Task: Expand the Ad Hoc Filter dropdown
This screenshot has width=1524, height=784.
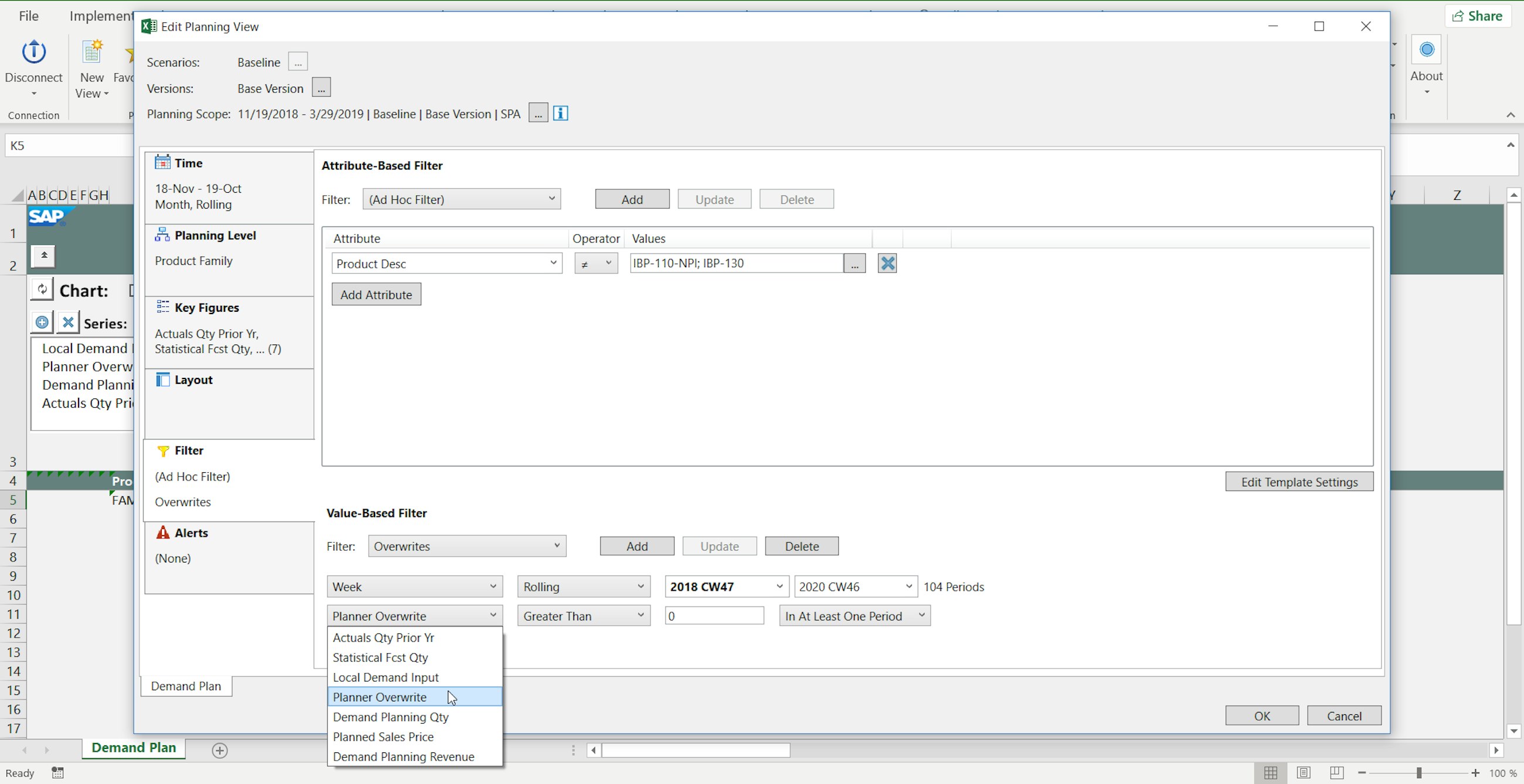Action: pos(461,199)
